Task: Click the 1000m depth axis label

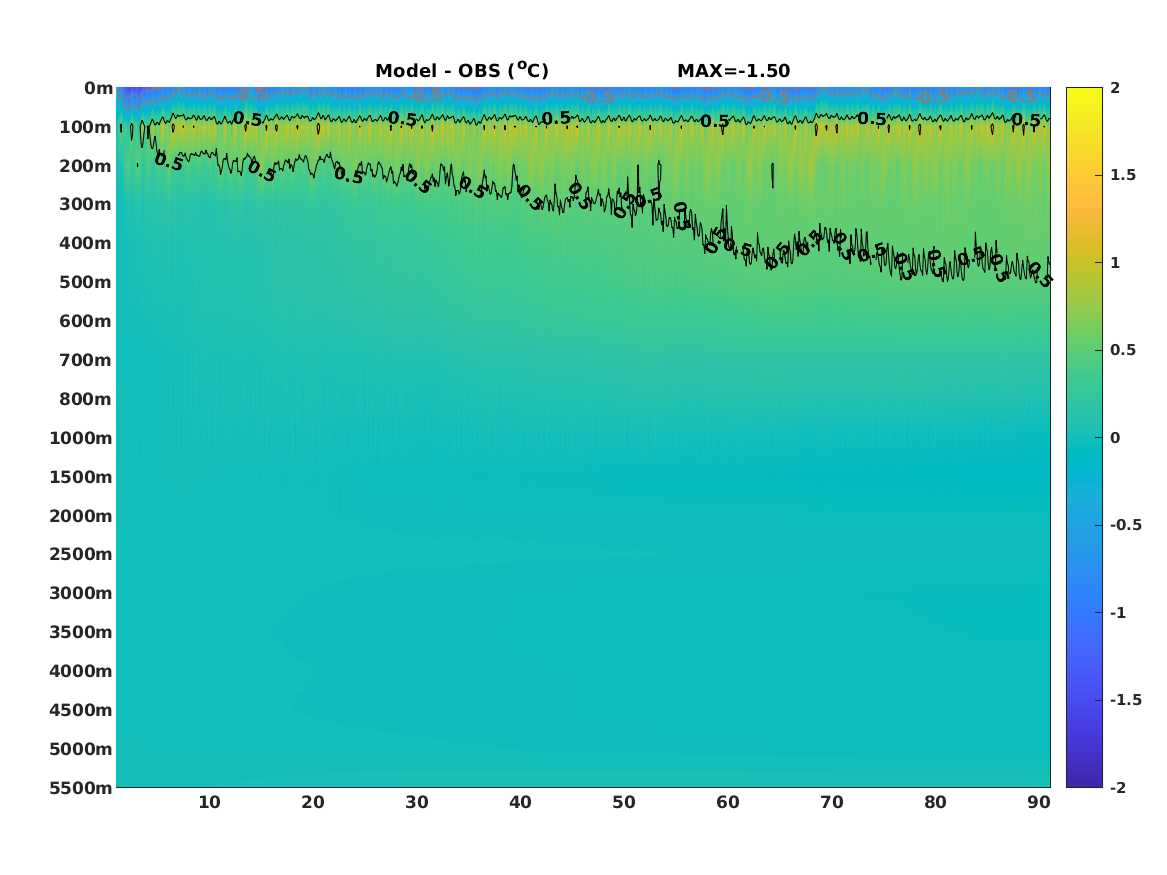Action: [x=80, y=438]
